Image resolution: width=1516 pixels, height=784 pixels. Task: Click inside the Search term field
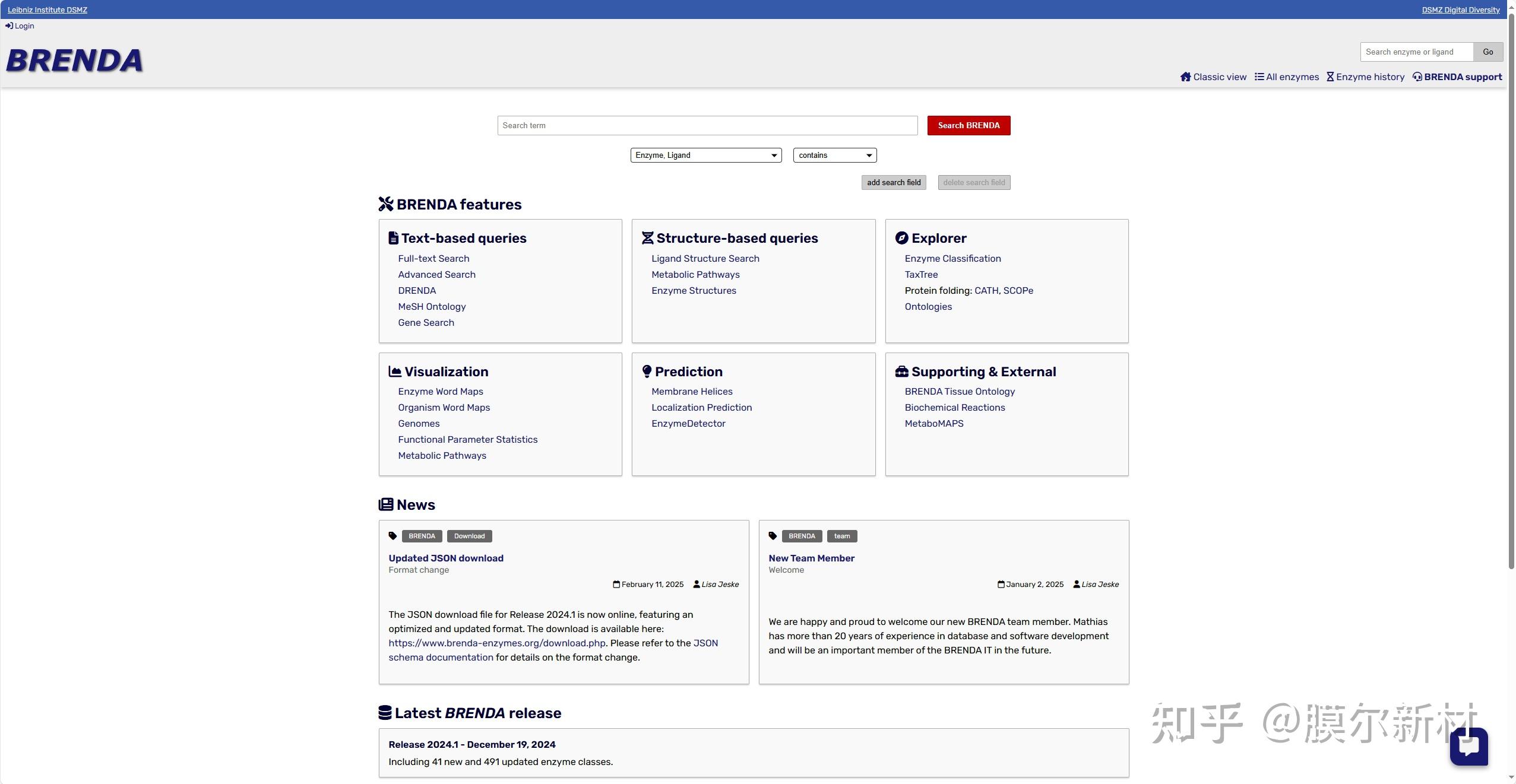coord(707,125)
